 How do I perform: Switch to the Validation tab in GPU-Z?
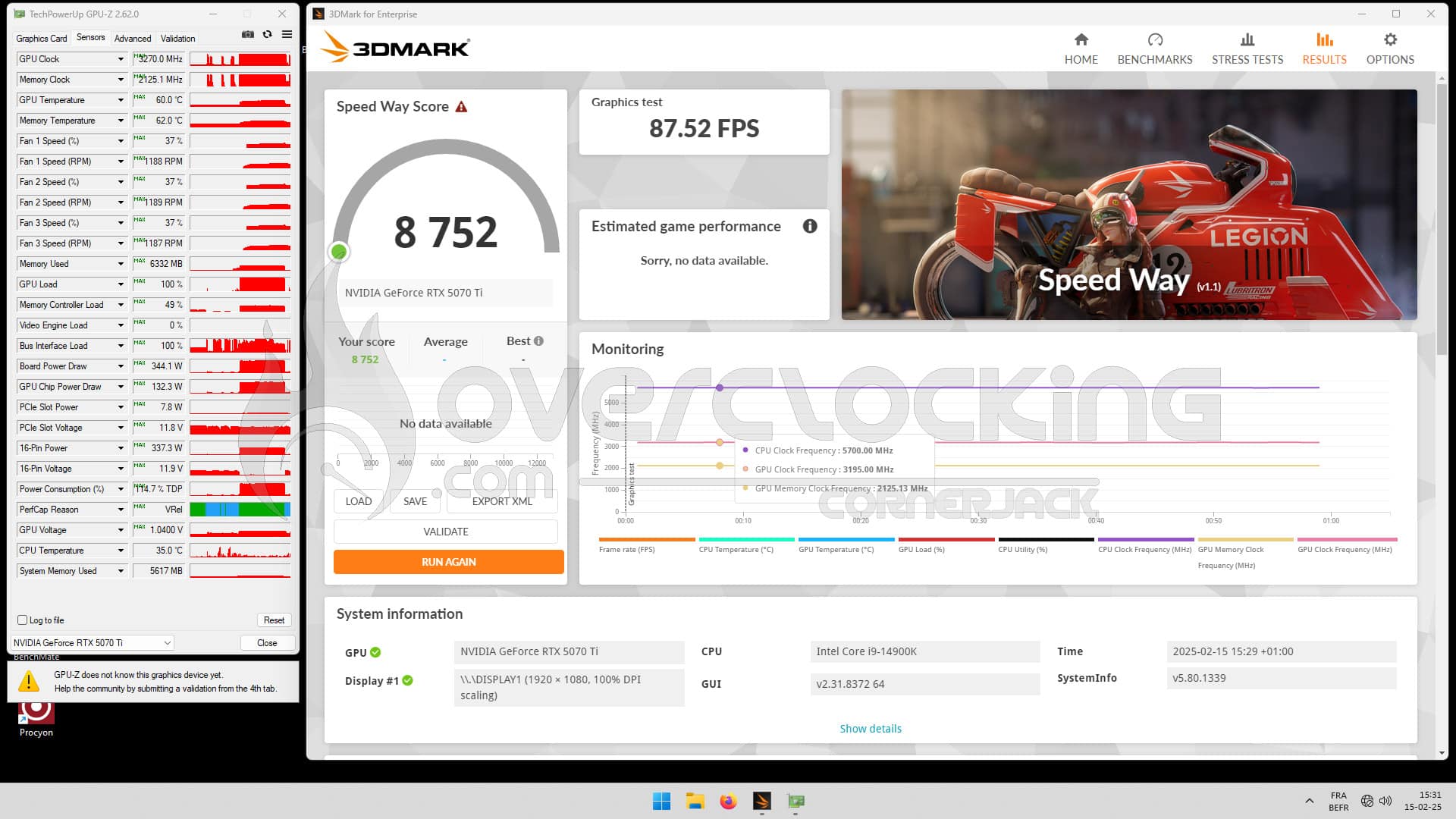(x=178, y=38)
